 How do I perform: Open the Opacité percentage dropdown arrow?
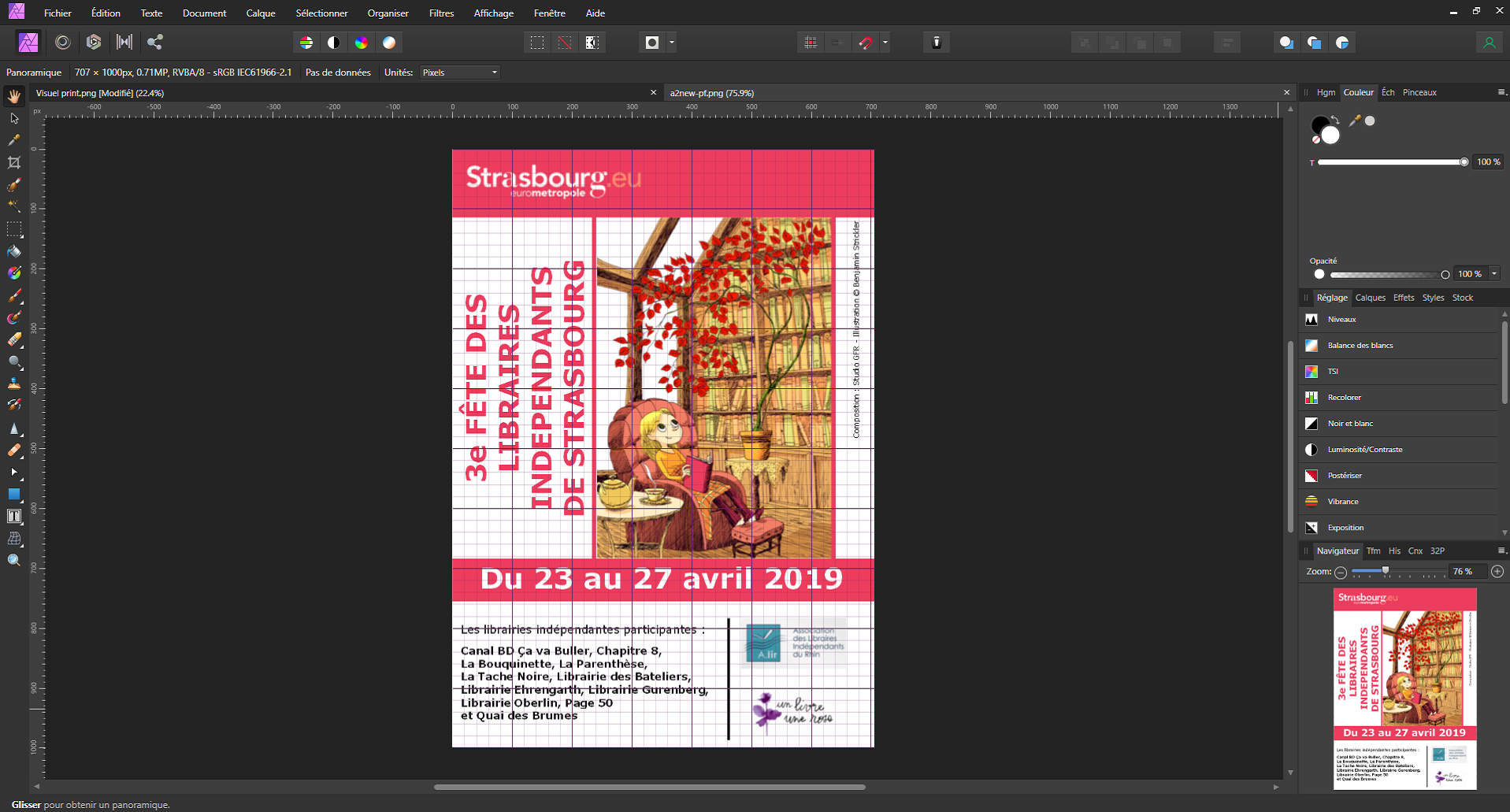[x=1494, y=274]
